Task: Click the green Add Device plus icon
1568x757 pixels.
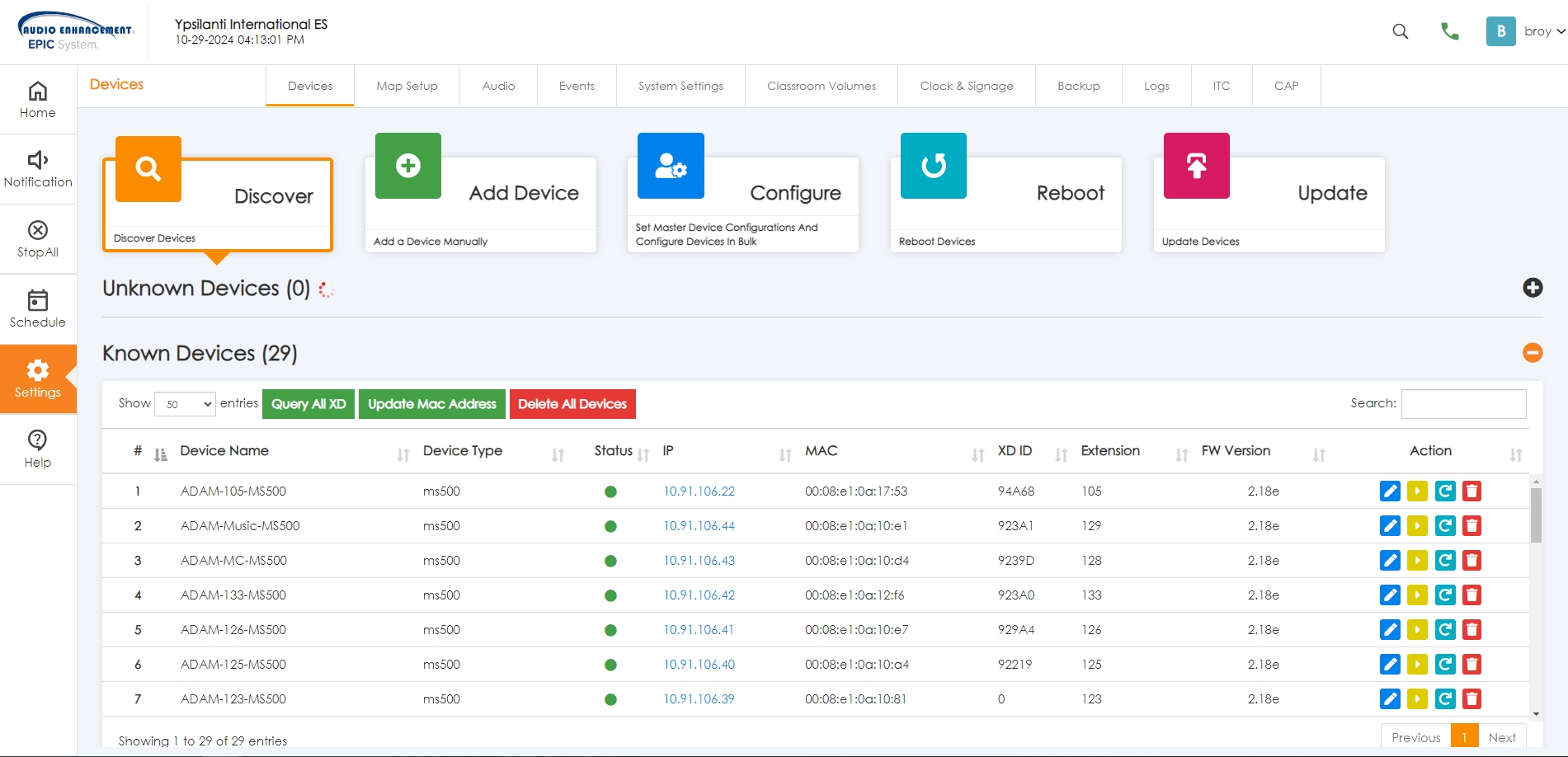Action: click(407, 166)
